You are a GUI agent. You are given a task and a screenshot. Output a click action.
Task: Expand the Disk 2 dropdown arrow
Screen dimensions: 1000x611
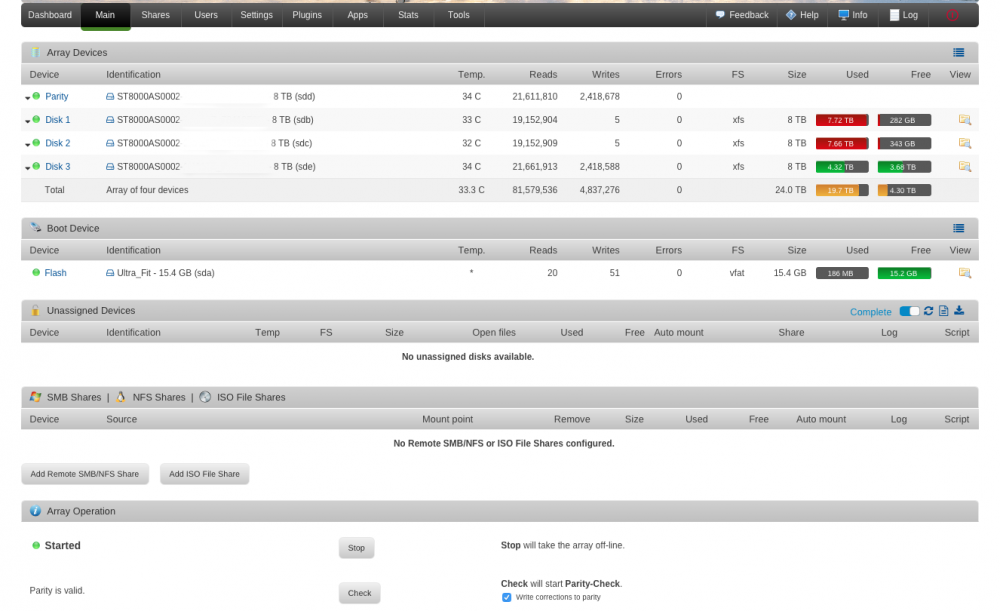(27, 145)
